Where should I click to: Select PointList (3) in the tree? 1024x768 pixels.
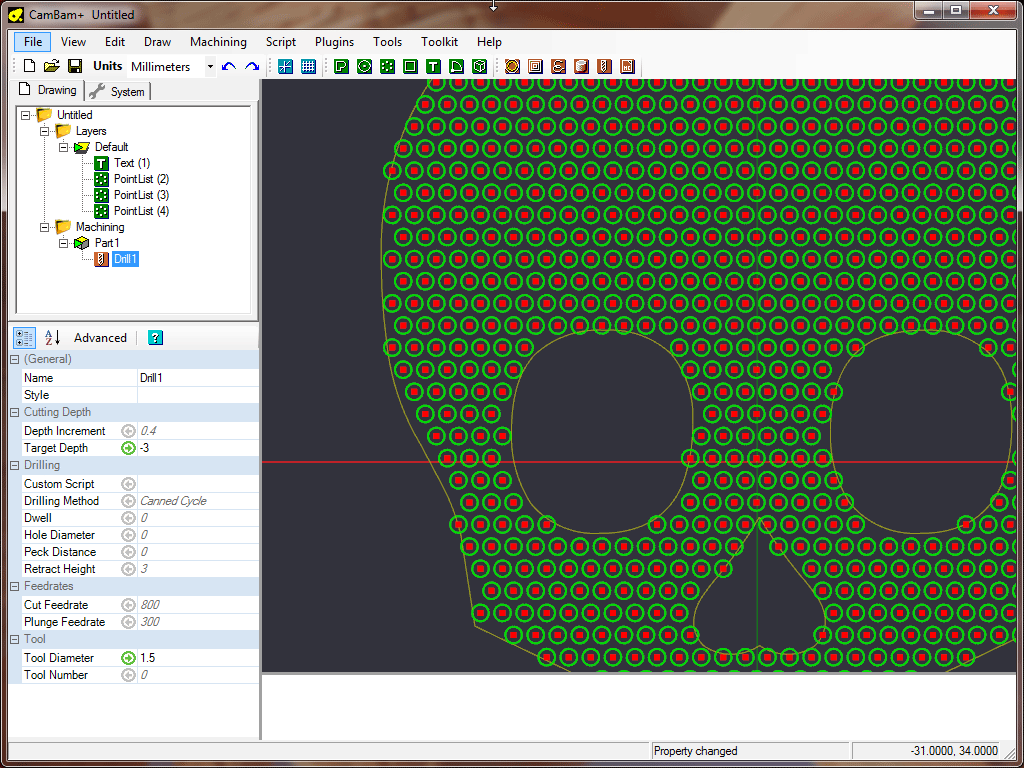click(x=141, y=195)
